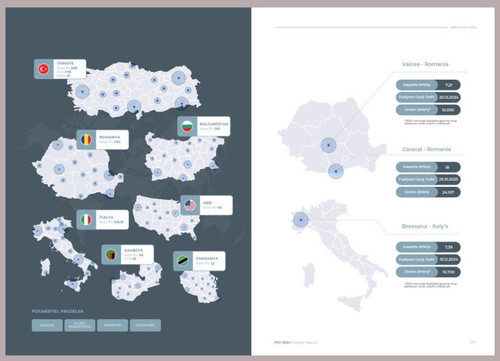
Task: Click the Tanzania flag icon
Action: point(183,261)
